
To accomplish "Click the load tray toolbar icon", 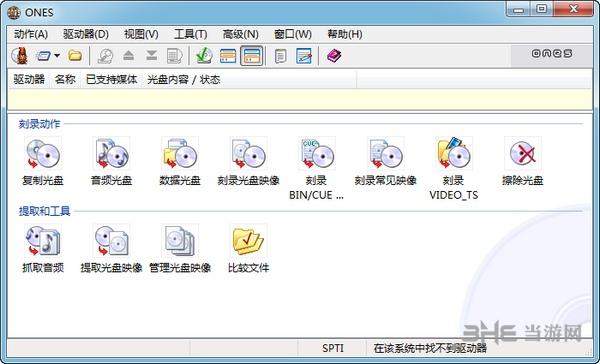I will 152,56.
